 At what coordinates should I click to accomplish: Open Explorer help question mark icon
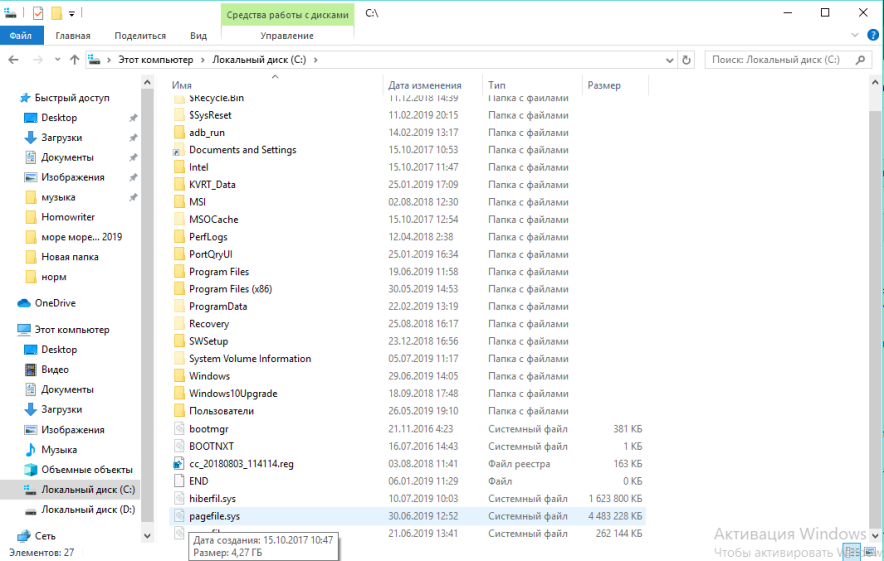click(871, 36)
